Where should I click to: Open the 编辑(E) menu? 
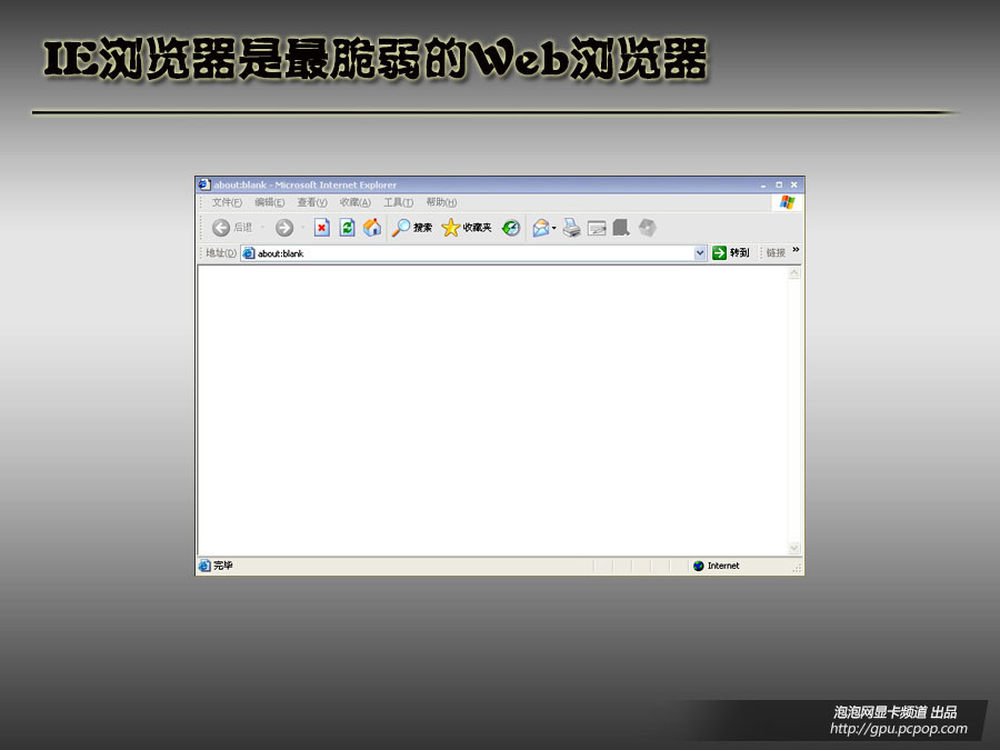pos(269,202)
